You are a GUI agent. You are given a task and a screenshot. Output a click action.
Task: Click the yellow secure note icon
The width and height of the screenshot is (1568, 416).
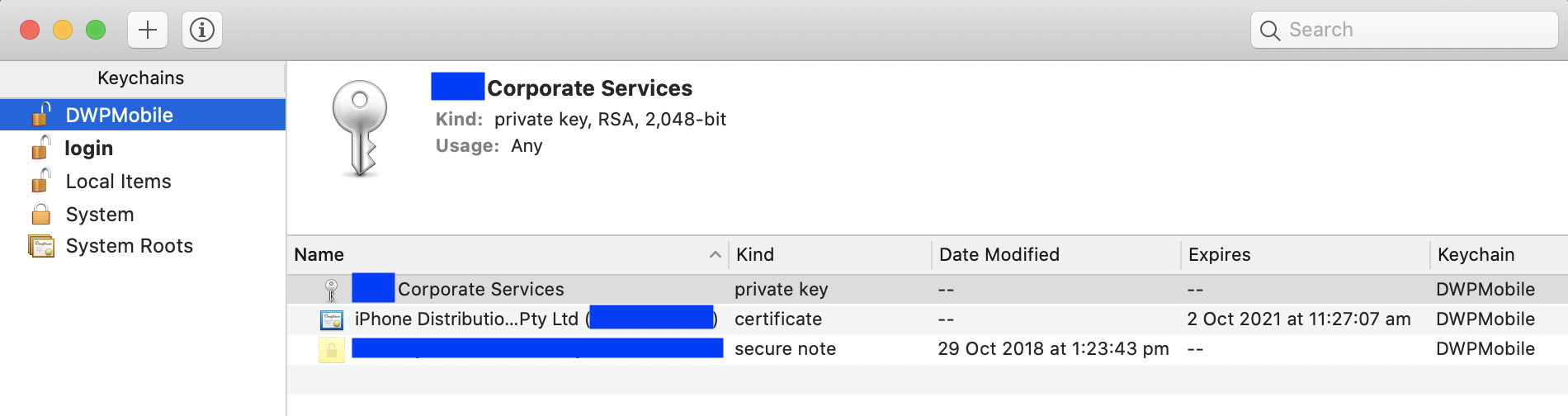[x=332, y=349]
